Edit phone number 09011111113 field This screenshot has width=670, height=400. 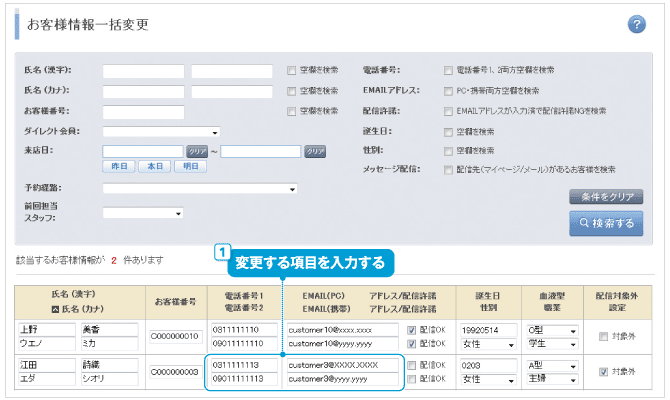pos(244,379)
